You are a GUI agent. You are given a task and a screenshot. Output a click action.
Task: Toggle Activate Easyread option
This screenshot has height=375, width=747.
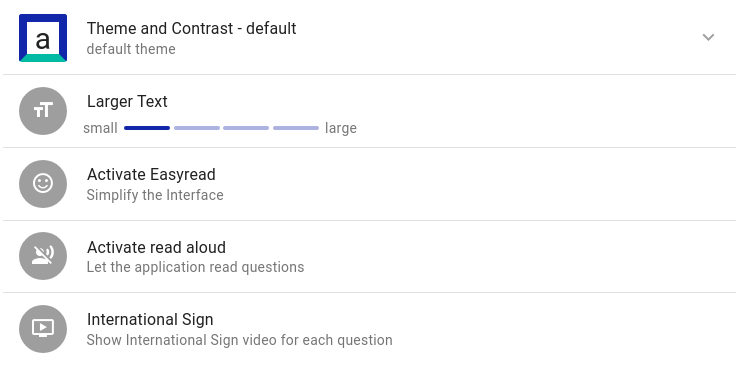[369, 184]
